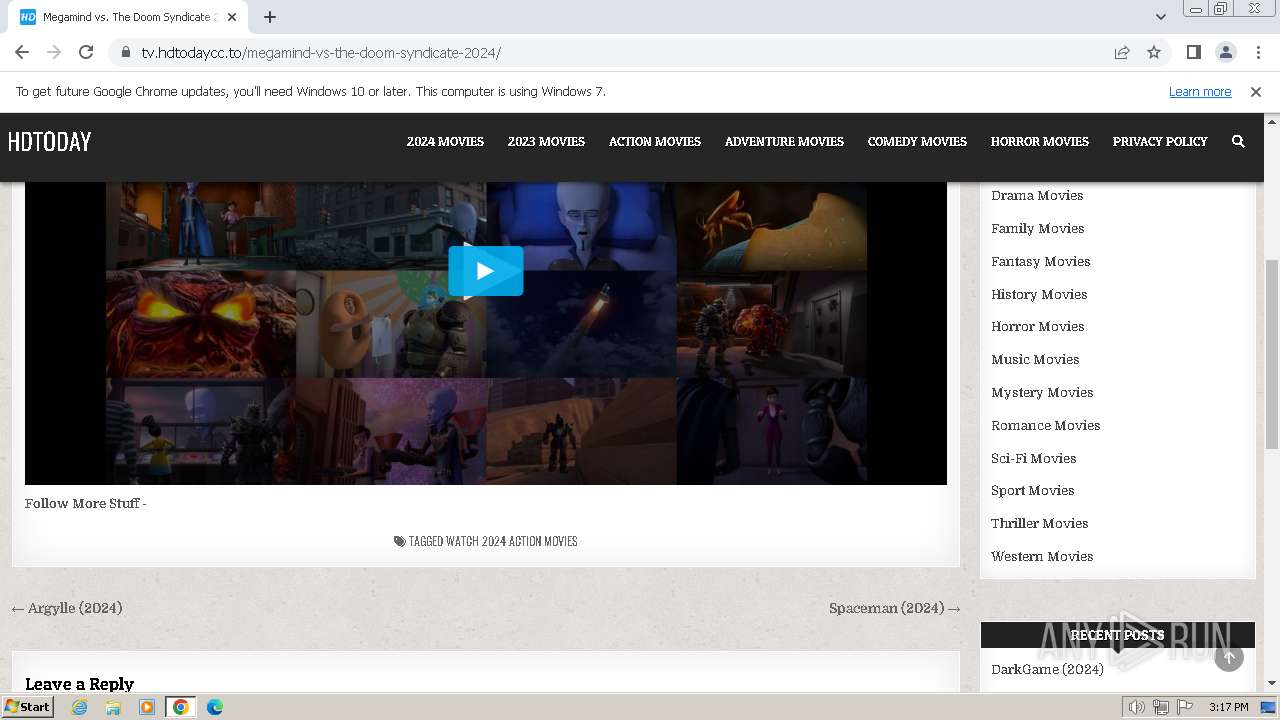This screenshot has width=1280, height=720.
Task: Switch to Chrome taskbar icon
Action: [x=181, y=707]
